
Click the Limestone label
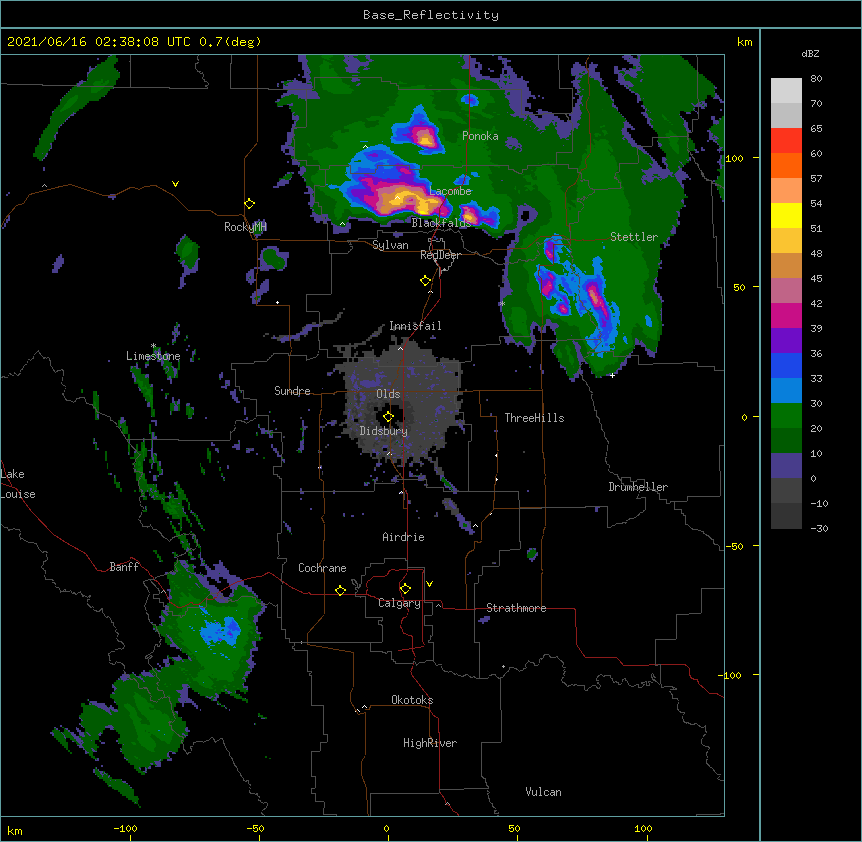click(x=153, y=356)
